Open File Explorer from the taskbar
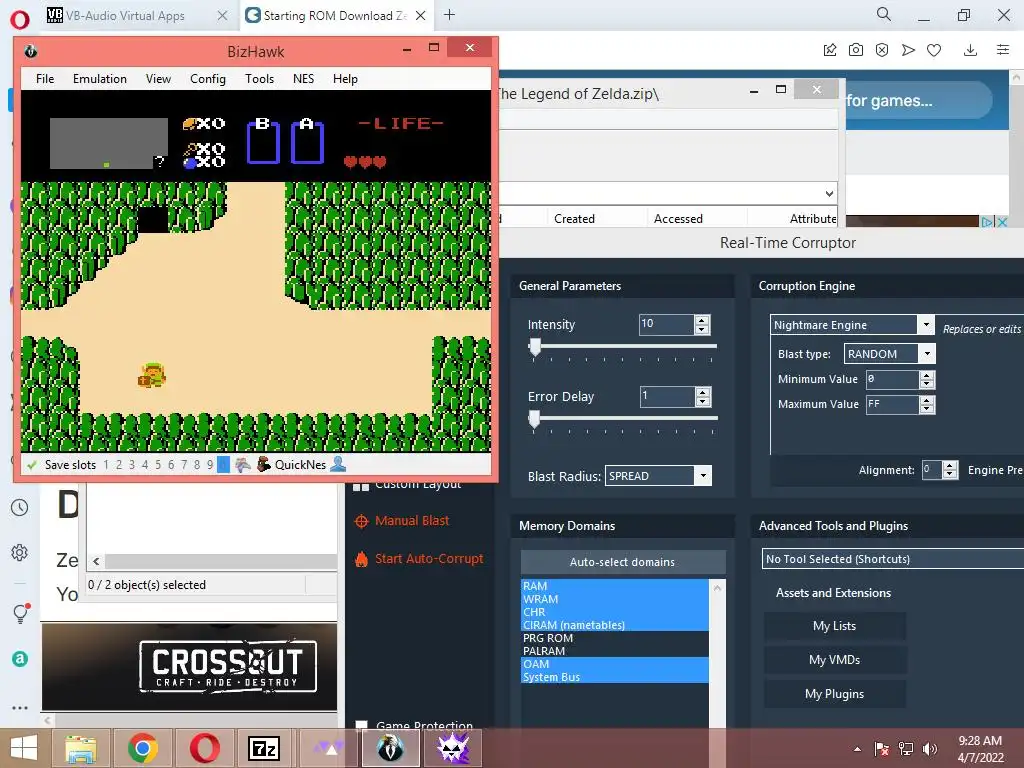The width and height of the screenshot is (1024, 768). [81, 748]
